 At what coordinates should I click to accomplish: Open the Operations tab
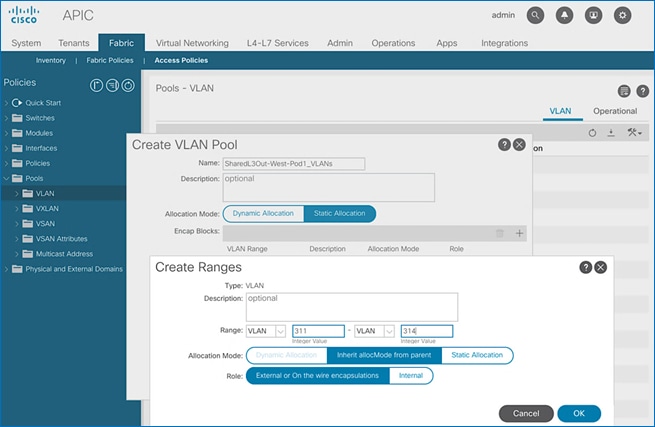(393, 43)
